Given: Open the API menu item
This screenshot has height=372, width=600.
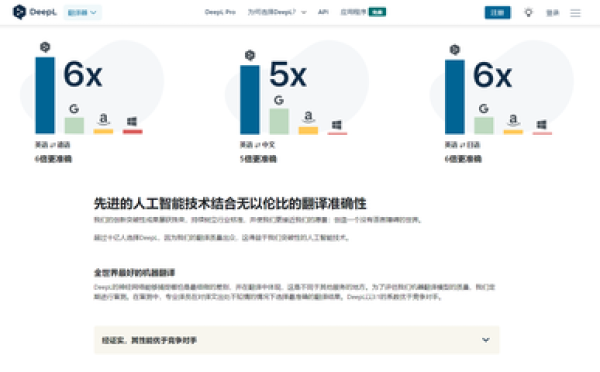Looking at the screenshot, I should 323,12.
